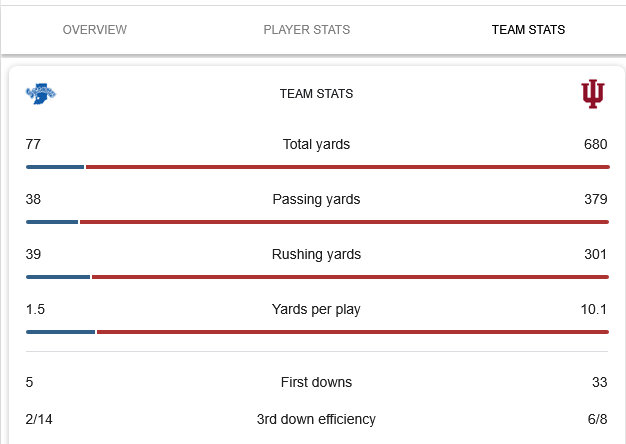This screenshot has width=626, height=444.
Task: Click the Indiana Hoosiers IU logo
Action: [x=593, y=94]
